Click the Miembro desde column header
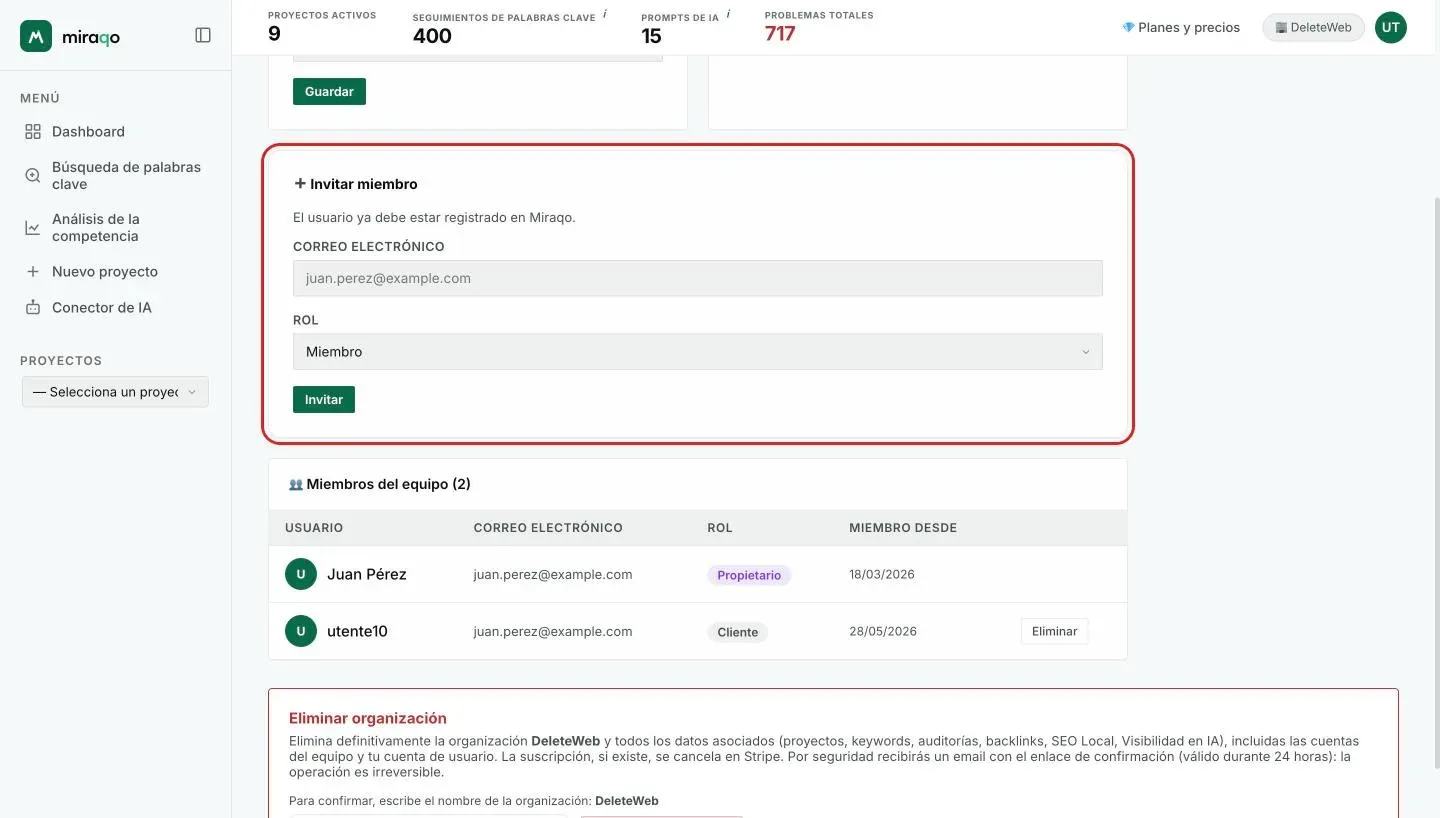The height and width of the screenshot is (818, 1440). (903, 527)
